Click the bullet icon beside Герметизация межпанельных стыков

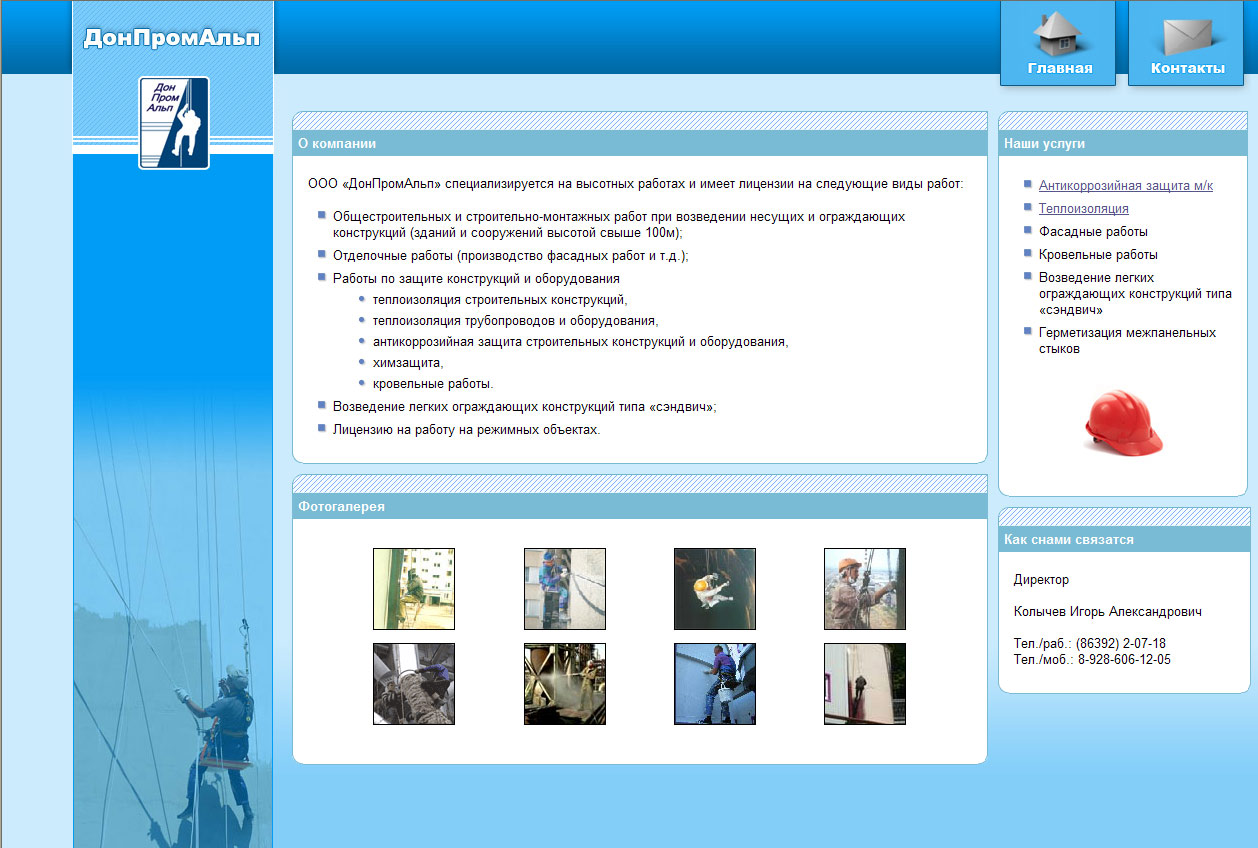tap(1029, 332)
